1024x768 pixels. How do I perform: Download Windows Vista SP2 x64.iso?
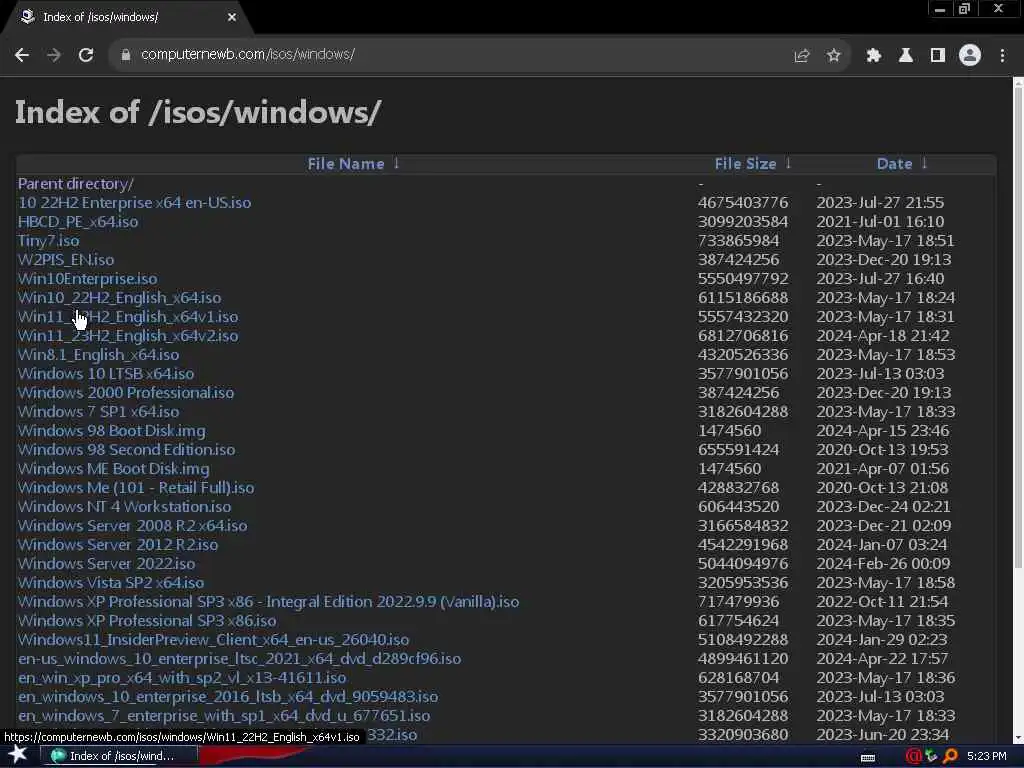[x=111, y=583]
